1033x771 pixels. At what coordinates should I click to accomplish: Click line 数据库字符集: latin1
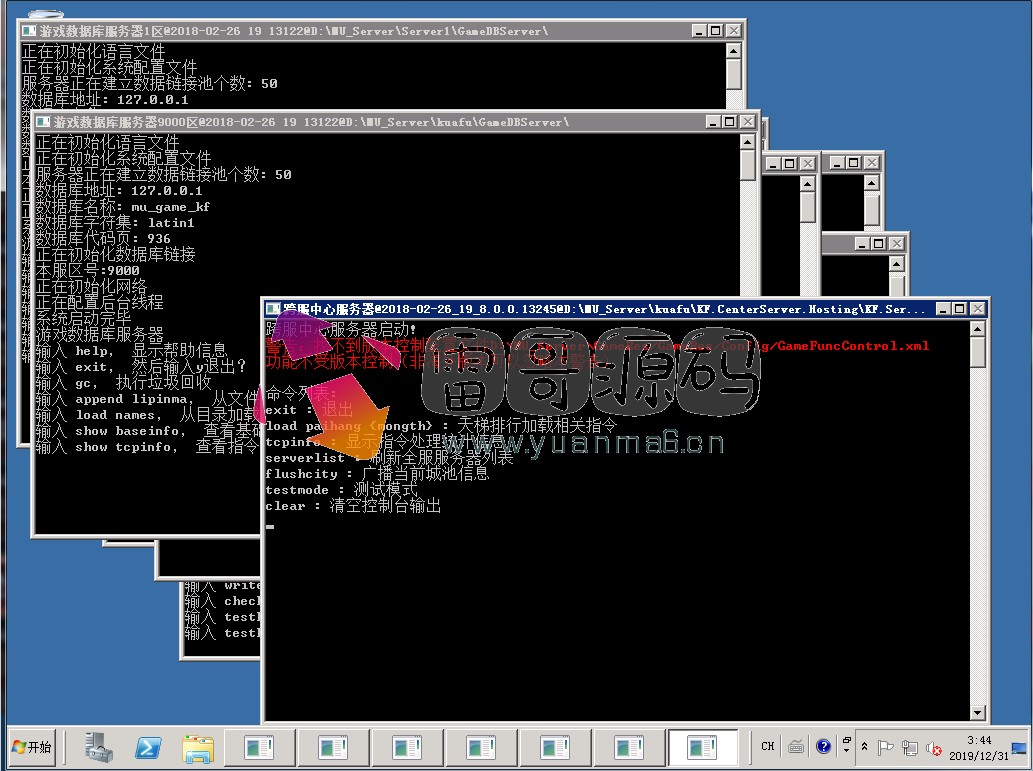115,223
